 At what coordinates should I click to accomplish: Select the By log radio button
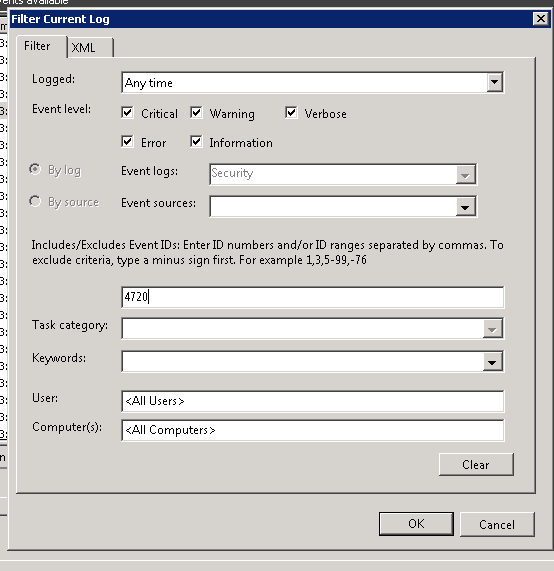(35, 169)
